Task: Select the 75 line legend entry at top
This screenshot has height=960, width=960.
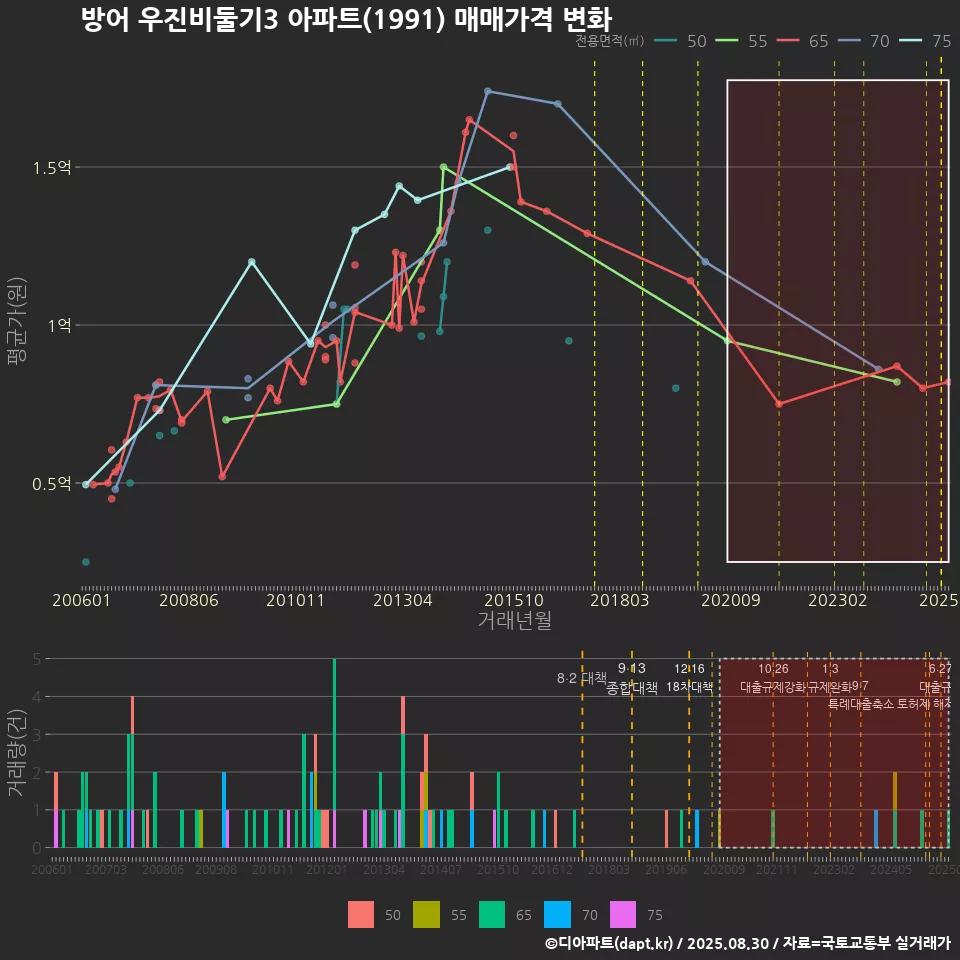Action: tap(924, 41)
